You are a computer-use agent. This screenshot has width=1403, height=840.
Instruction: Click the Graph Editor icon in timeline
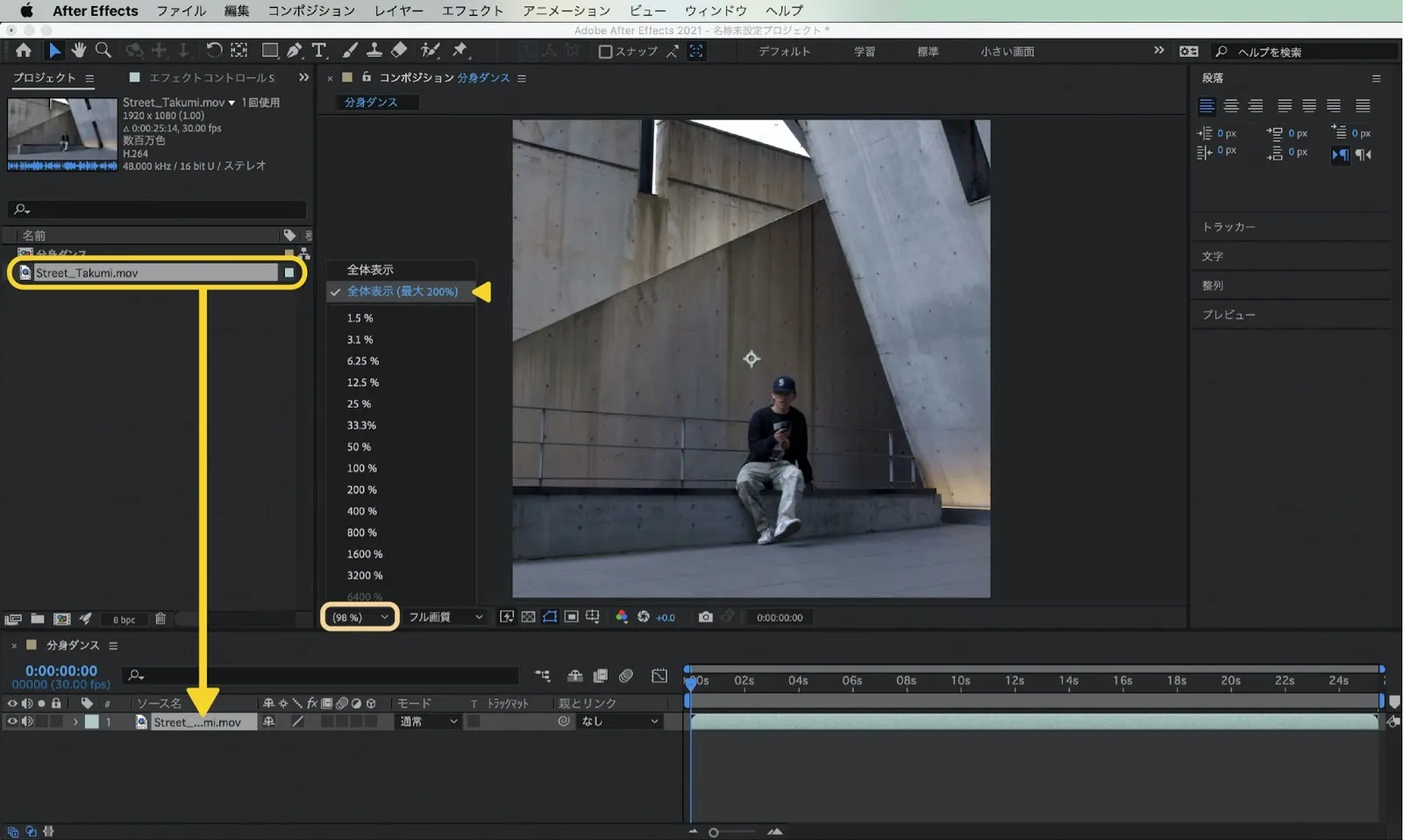659,675
